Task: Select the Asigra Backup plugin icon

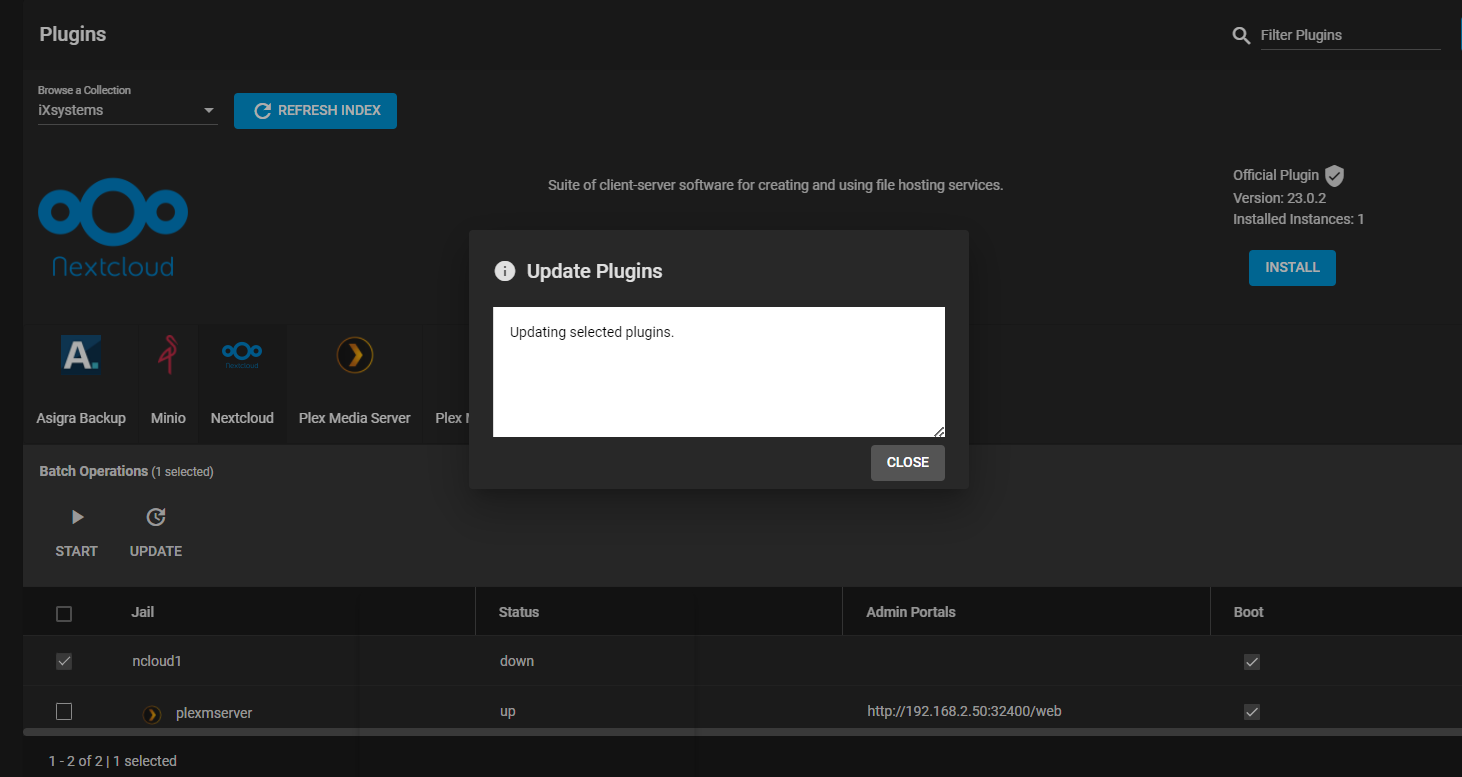Action: tap(81, 354)
